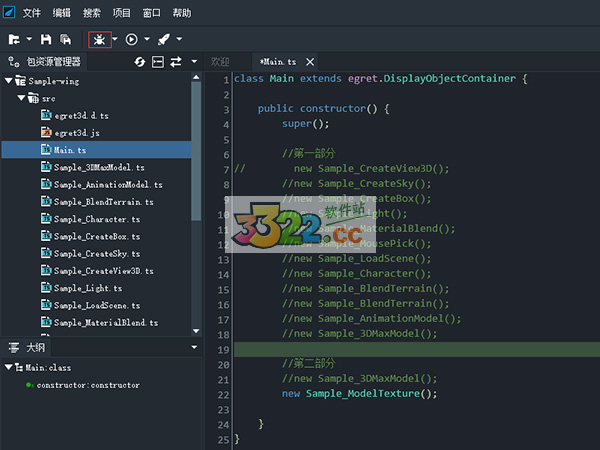Click the Egret Wing app logo
600x450 pixels.
(x=9, y=12)
